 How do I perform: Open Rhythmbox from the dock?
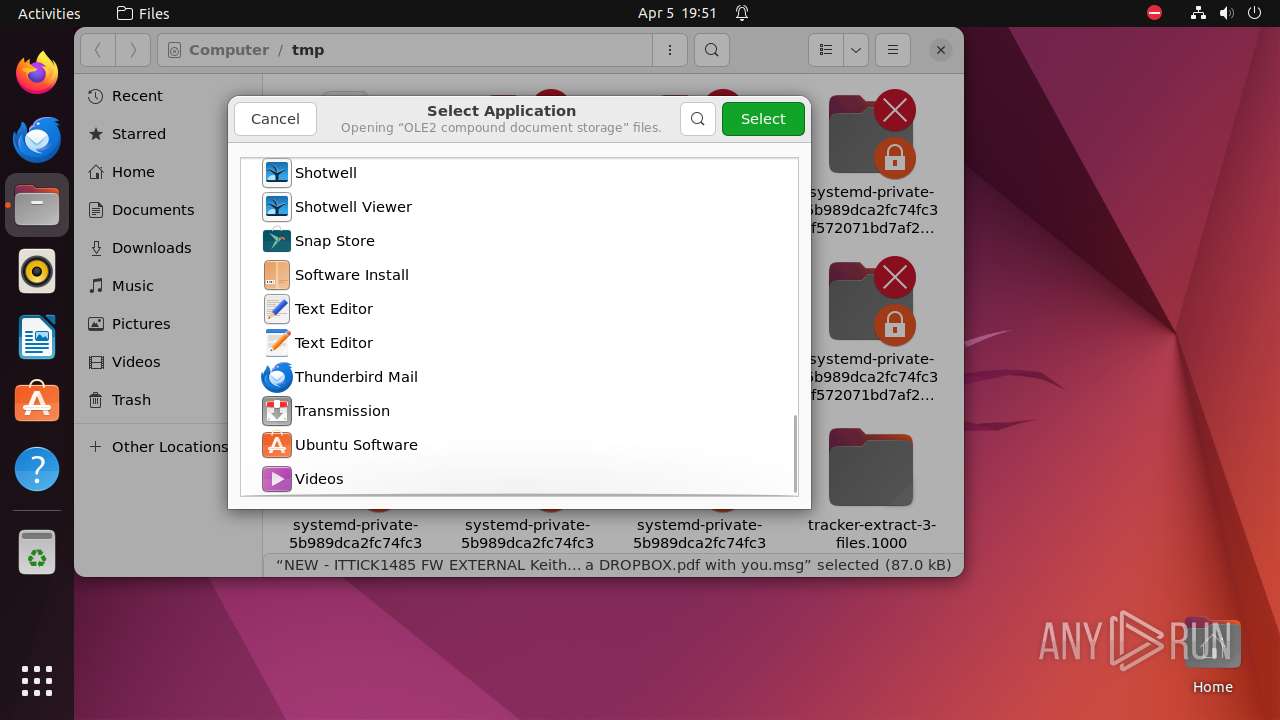tap(37, 271)
